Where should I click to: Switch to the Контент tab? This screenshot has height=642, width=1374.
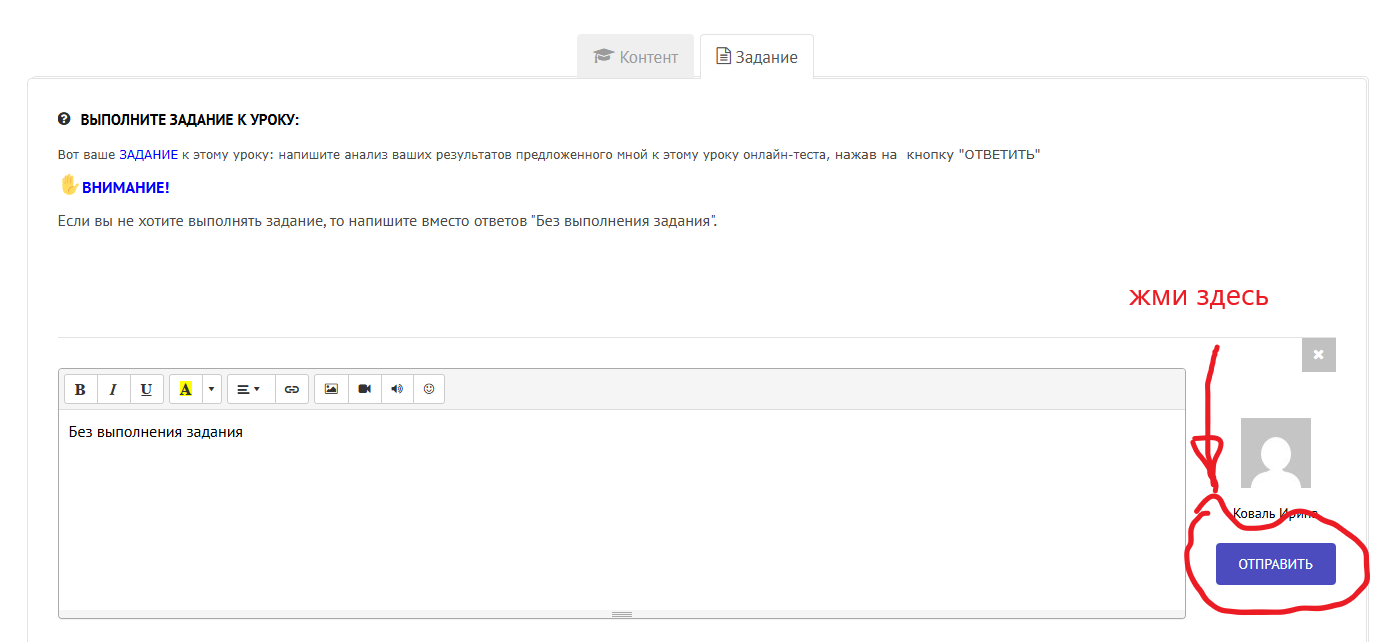point(635,57)
